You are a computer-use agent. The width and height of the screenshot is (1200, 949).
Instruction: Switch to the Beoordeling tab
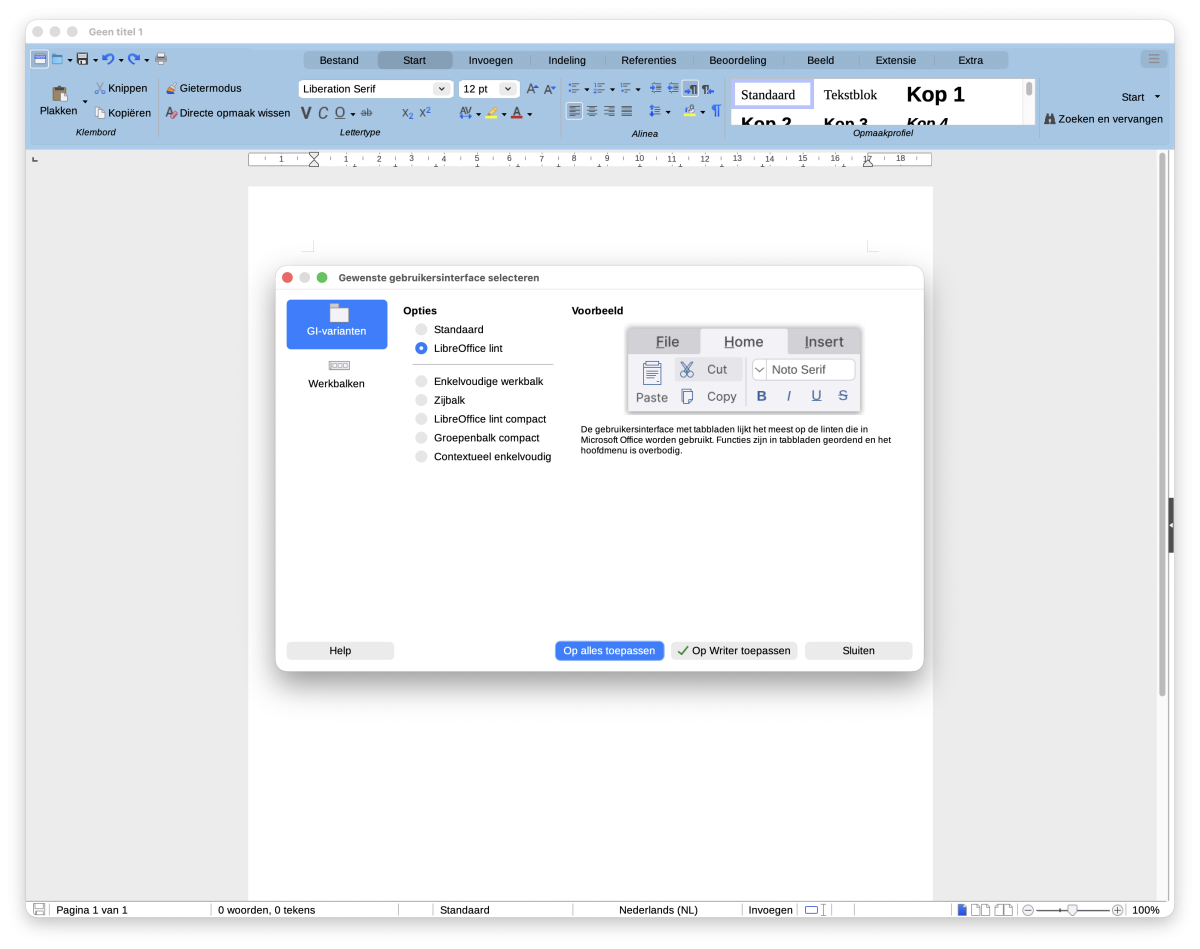coord(738,60)
